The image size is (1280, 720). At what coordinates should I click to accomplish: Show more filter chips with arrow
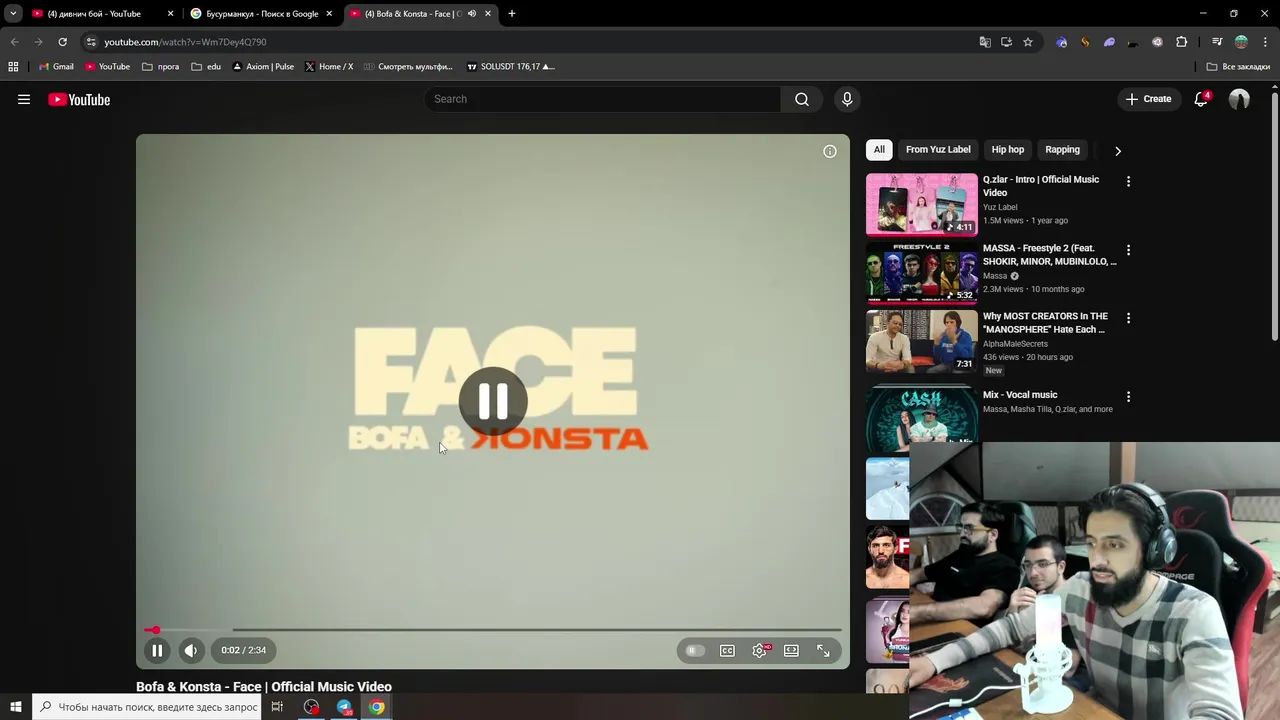1118,151
